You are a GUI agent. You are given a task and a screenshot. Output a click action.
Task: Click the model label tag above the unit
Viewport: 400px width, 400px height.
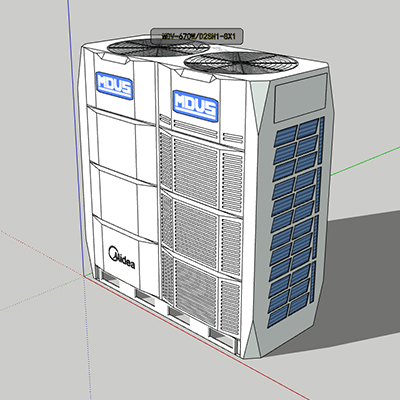(197, 36)
